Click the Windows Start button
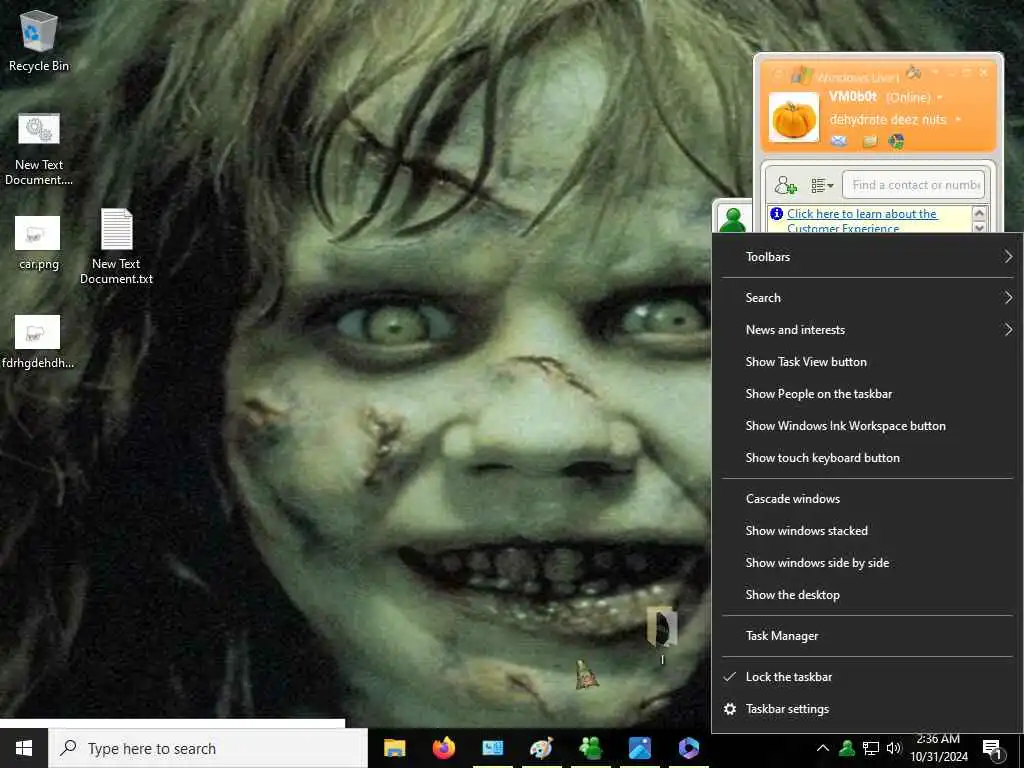1024x768 pixels. [24, 748]
